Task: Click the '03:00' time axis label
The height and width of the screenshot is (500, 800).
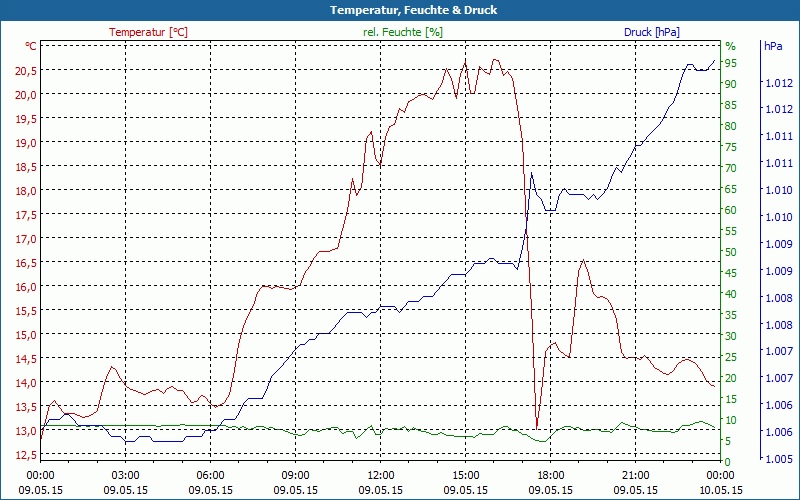Action: [126, 476]
